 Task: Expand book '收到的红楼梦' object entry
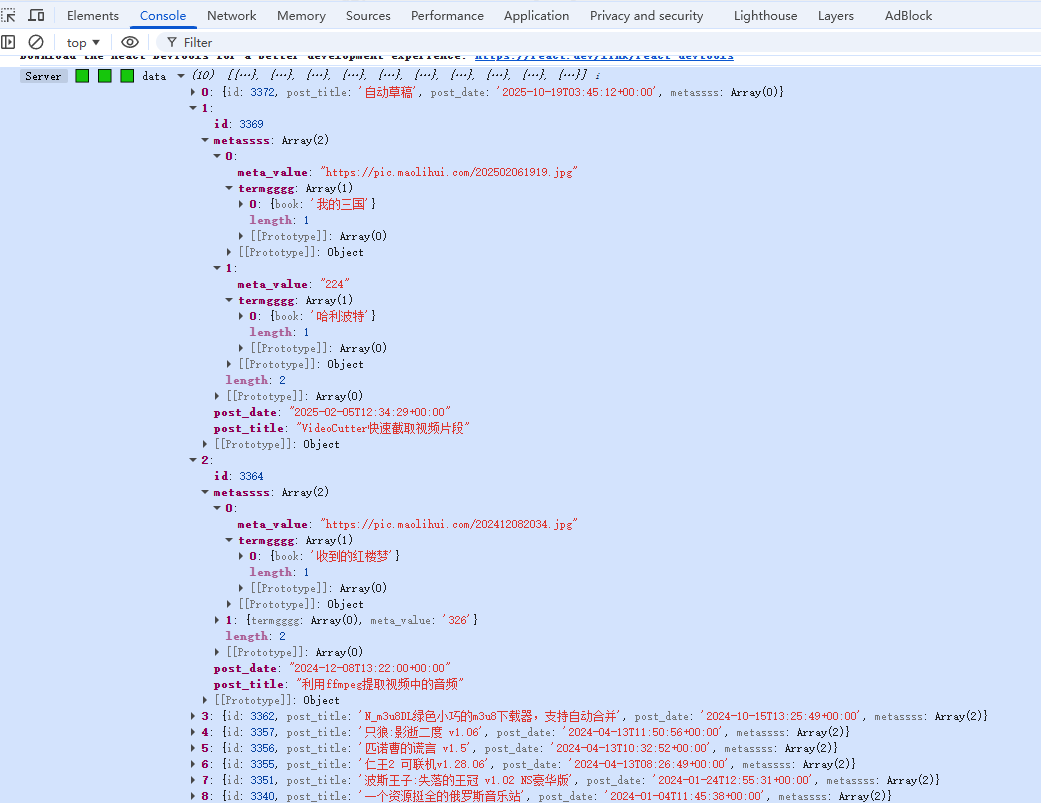point(241,556)
